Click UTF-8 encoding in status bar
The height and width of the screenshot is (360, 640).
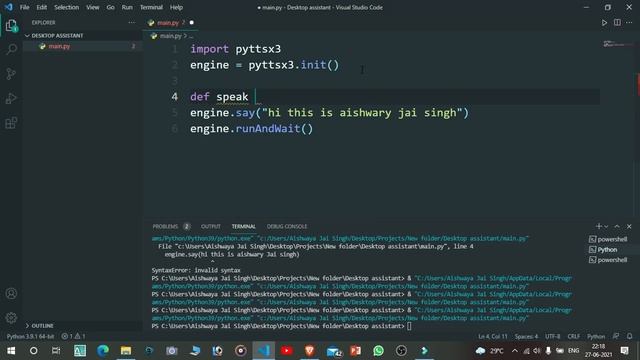[553, 336]
